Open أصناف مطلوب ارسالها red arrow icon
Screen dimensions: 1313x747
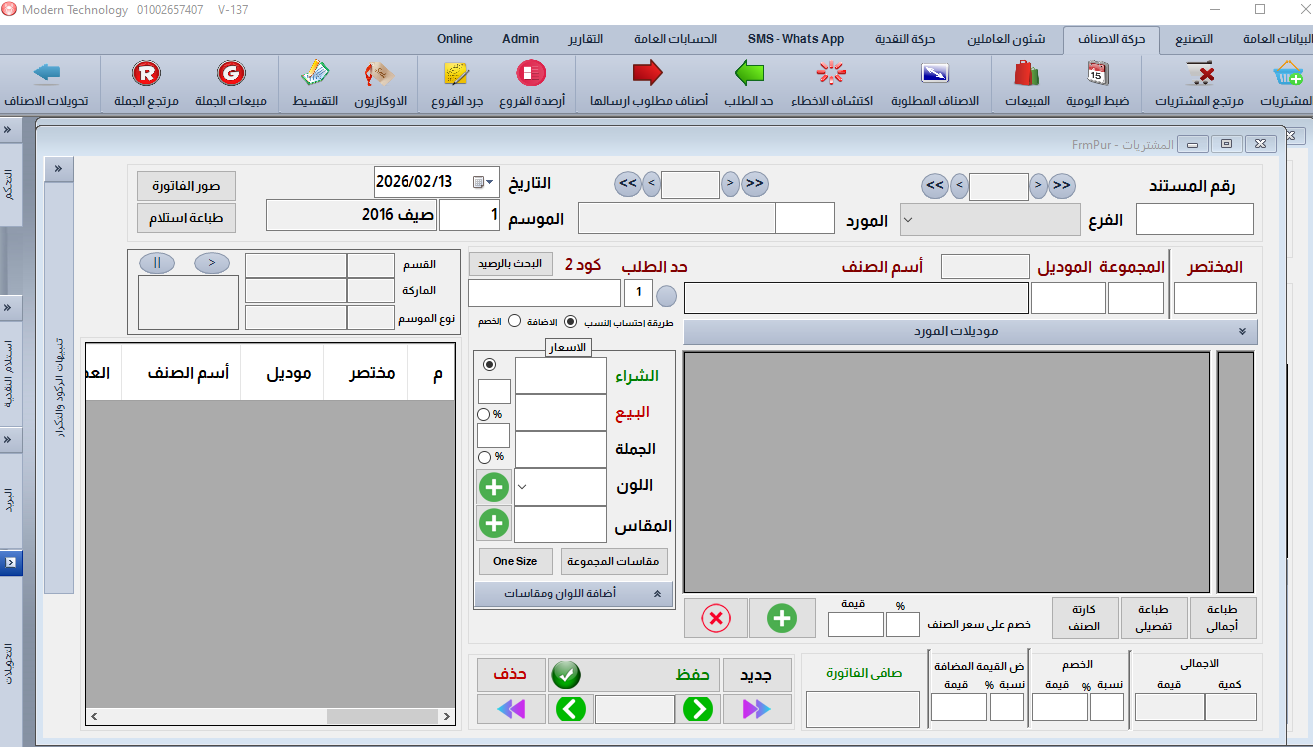[648, 75]
